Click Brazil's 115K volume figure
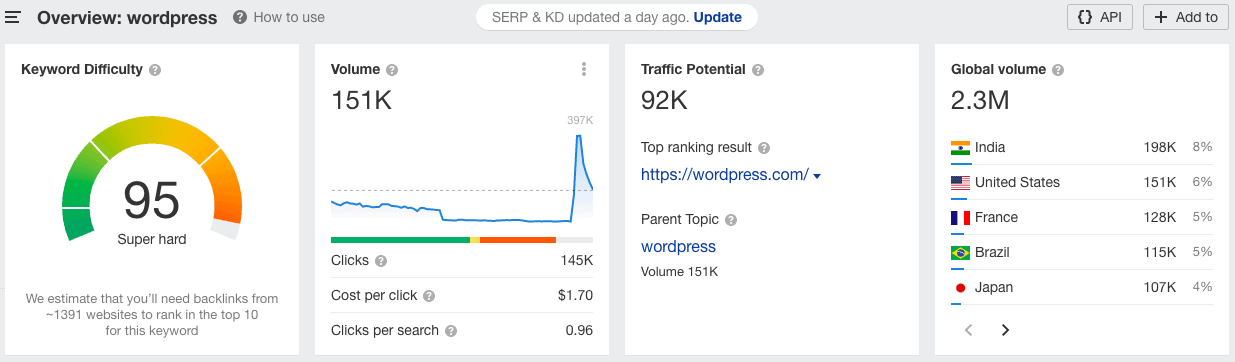This screenshot has width=1235, height=362. pos(1160,253)
